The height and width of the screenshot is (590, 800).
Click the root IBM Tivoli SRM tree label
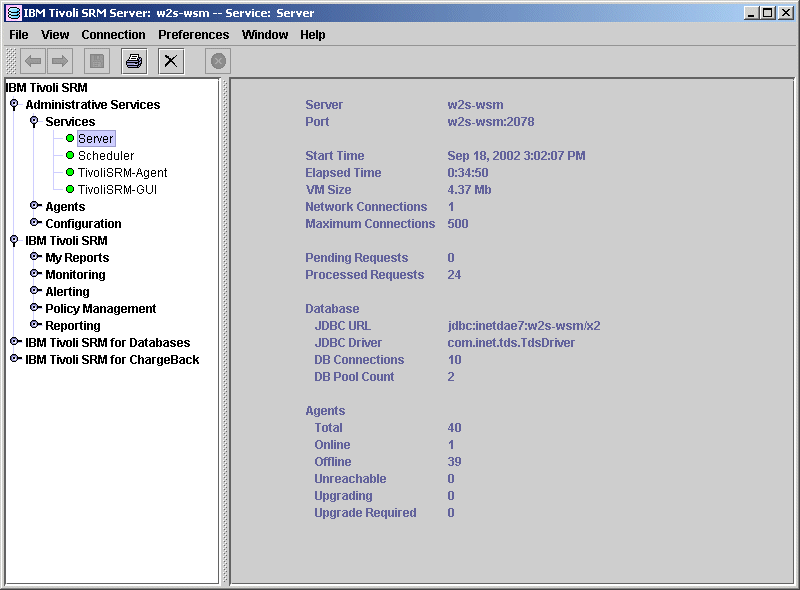click(x=46, y=87)
